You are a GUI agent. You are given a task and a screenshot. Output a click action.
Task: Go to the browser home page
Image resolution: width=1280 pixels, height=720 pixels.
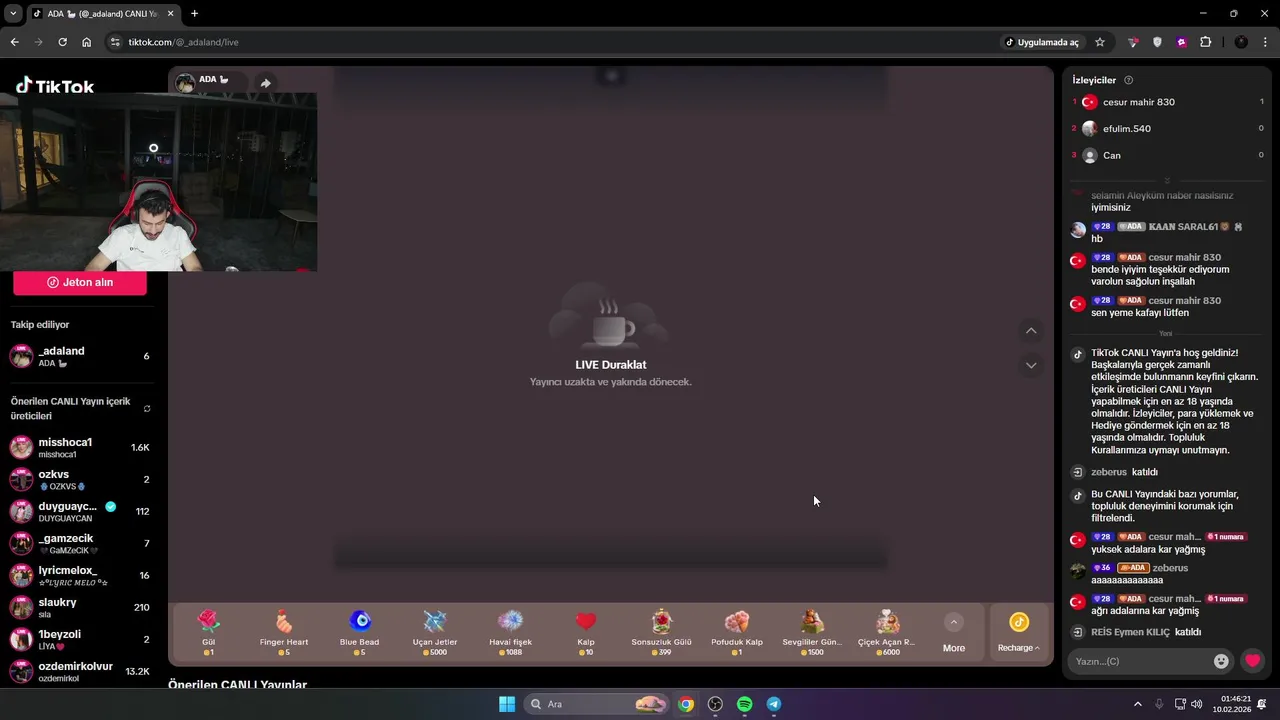tap(87, 42)
